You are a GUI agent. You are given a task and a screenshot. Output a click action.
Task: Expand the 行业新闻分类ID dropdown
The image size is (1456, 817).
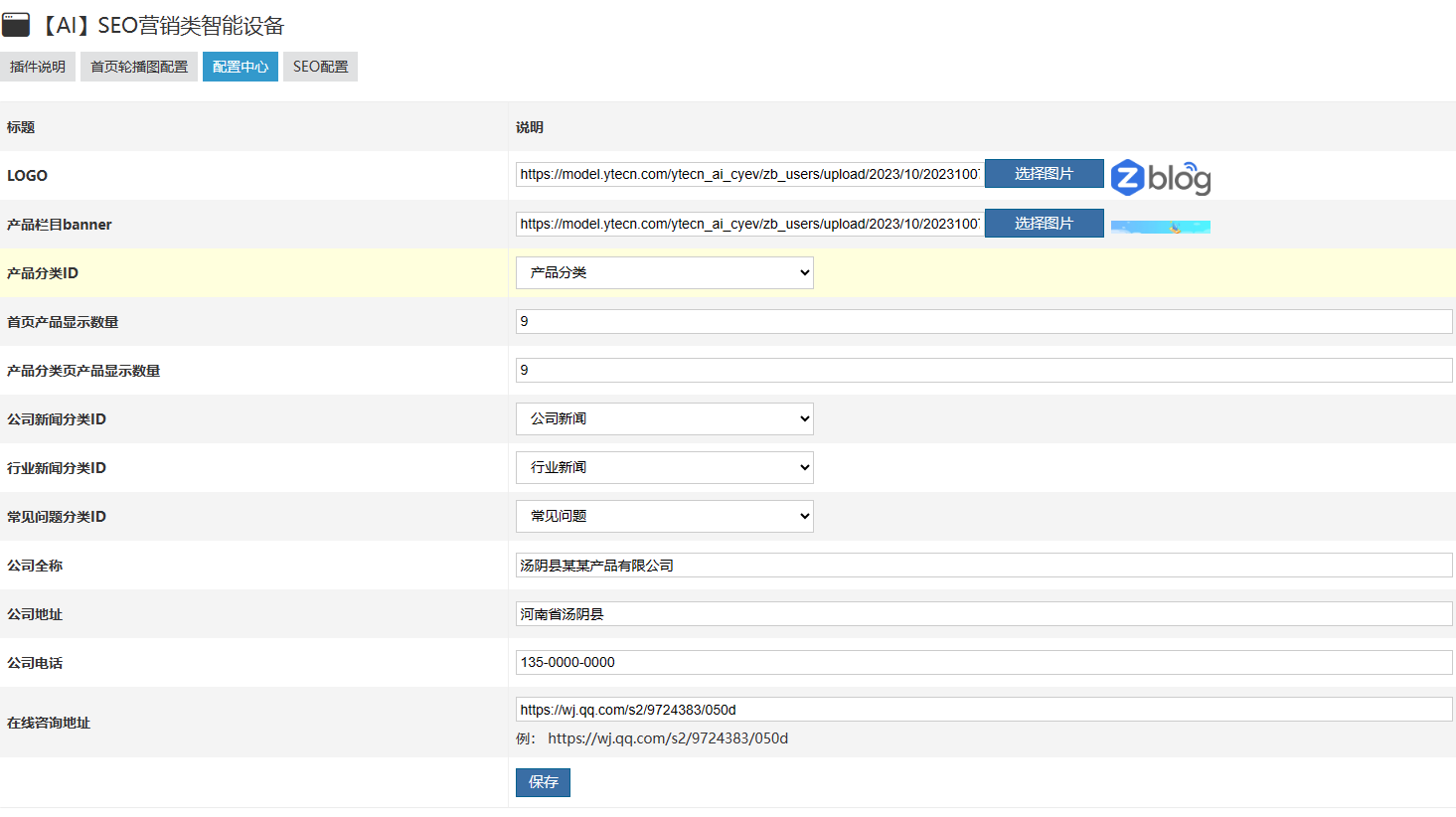664,467
